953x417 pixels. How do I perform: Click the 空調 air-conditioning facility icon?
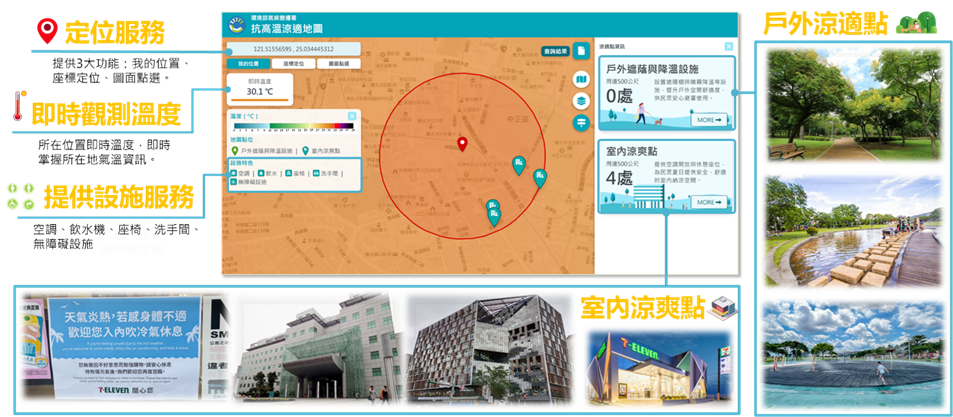(233, 173)
